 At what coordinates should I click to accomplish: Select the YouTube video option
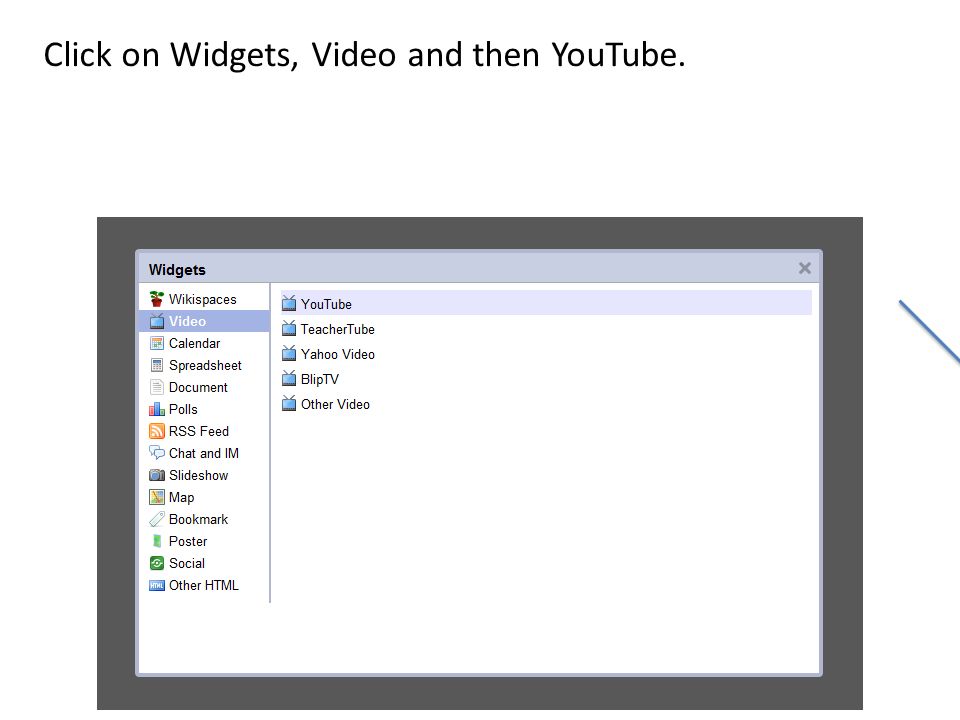[546, 303]
